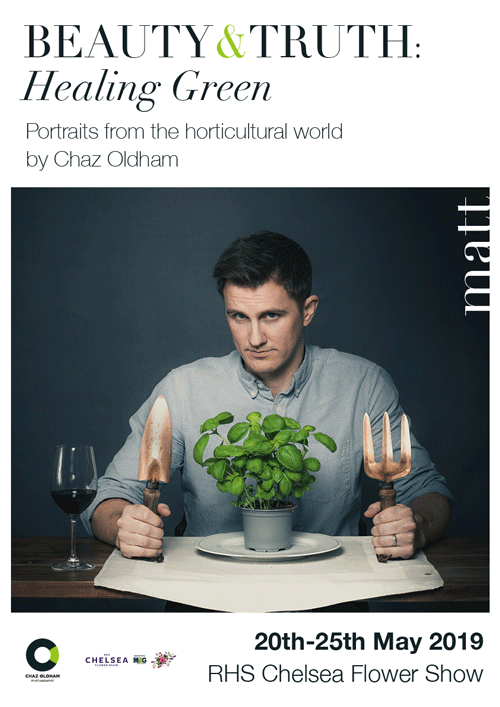This screenshot has width=500, height=707.
Task: Click the 'CHAZ OLDHAM' text under logo
Action: (x=42, y=675)
